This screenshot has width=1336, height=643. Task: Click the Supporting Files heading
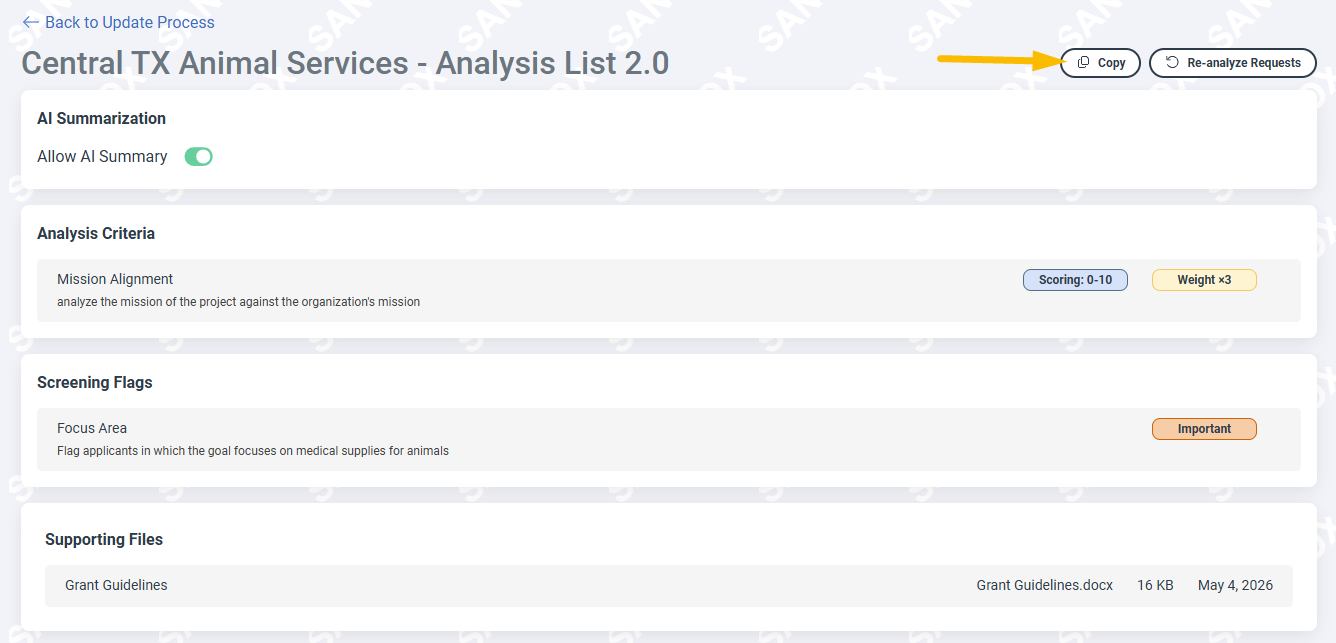coord(104,539)
